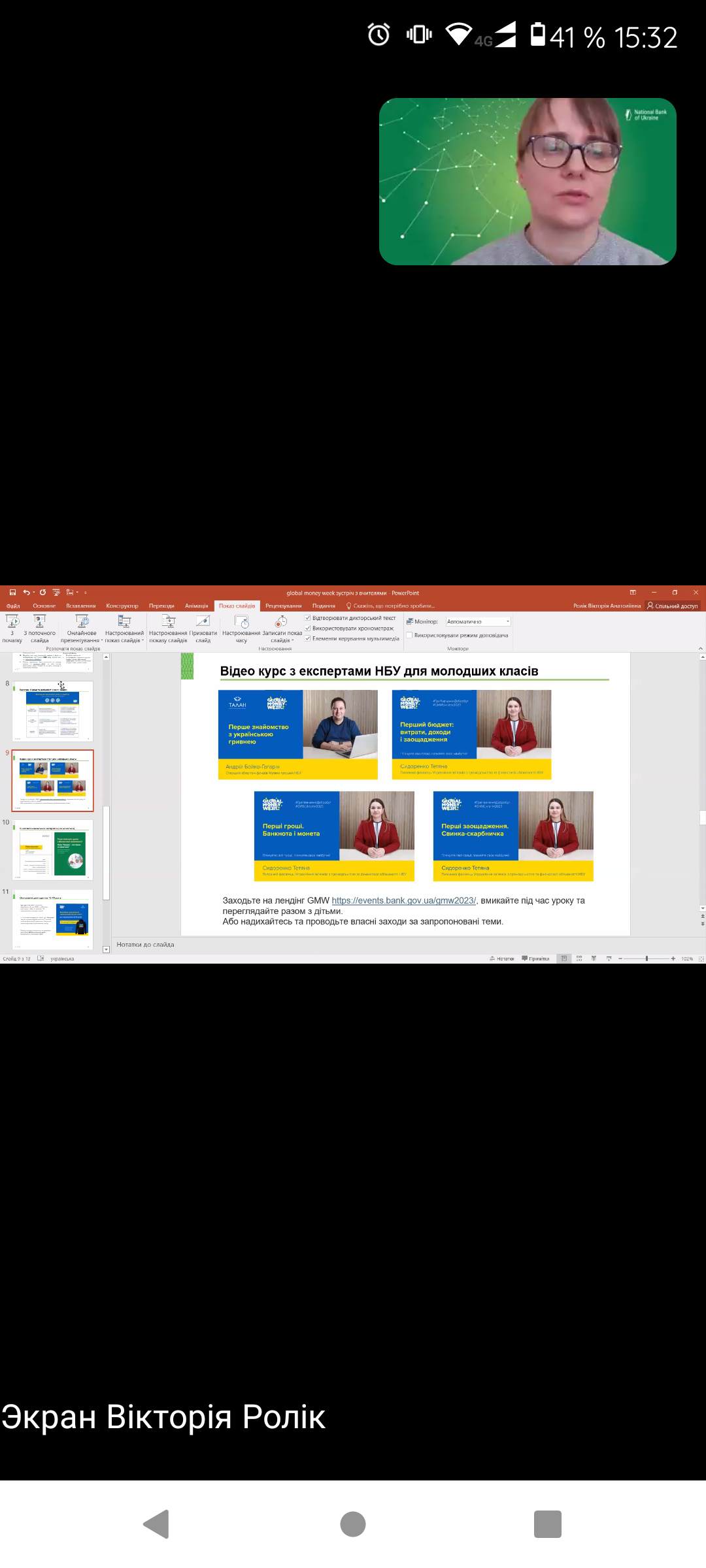Start slideshow from current slide (З поточного слайда)

coord(40,629)
